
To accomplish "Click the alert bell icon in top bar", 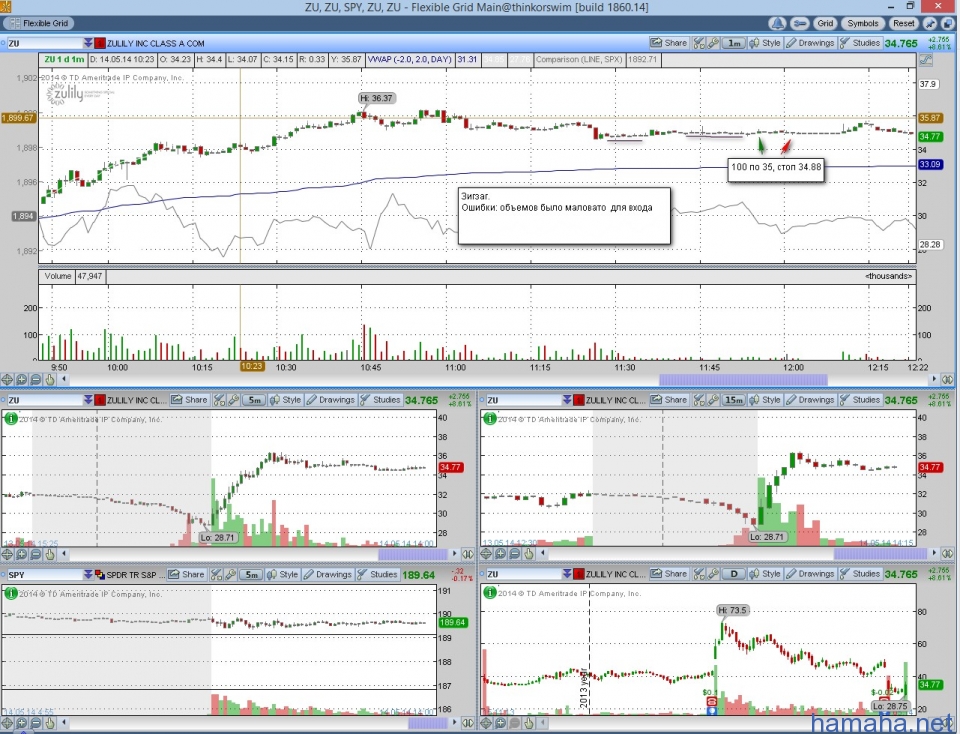I will [778, 23].
